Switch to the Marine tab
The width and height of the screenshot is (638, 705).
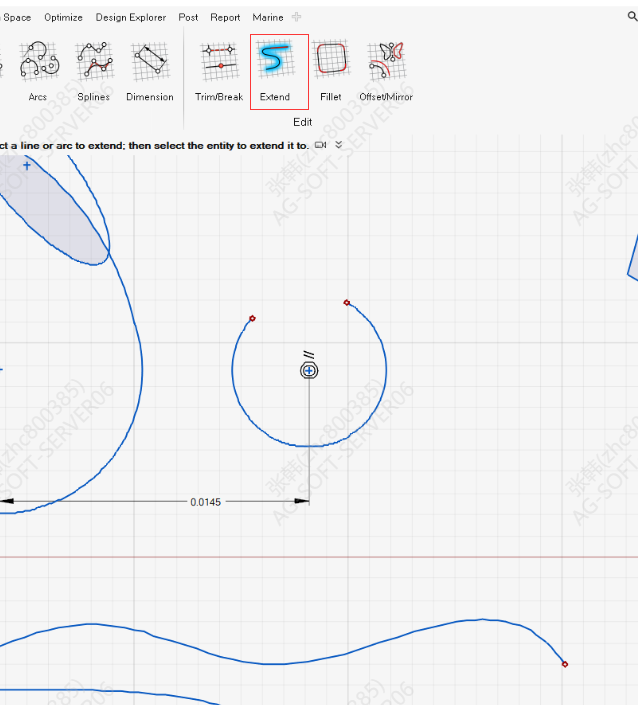268,17
